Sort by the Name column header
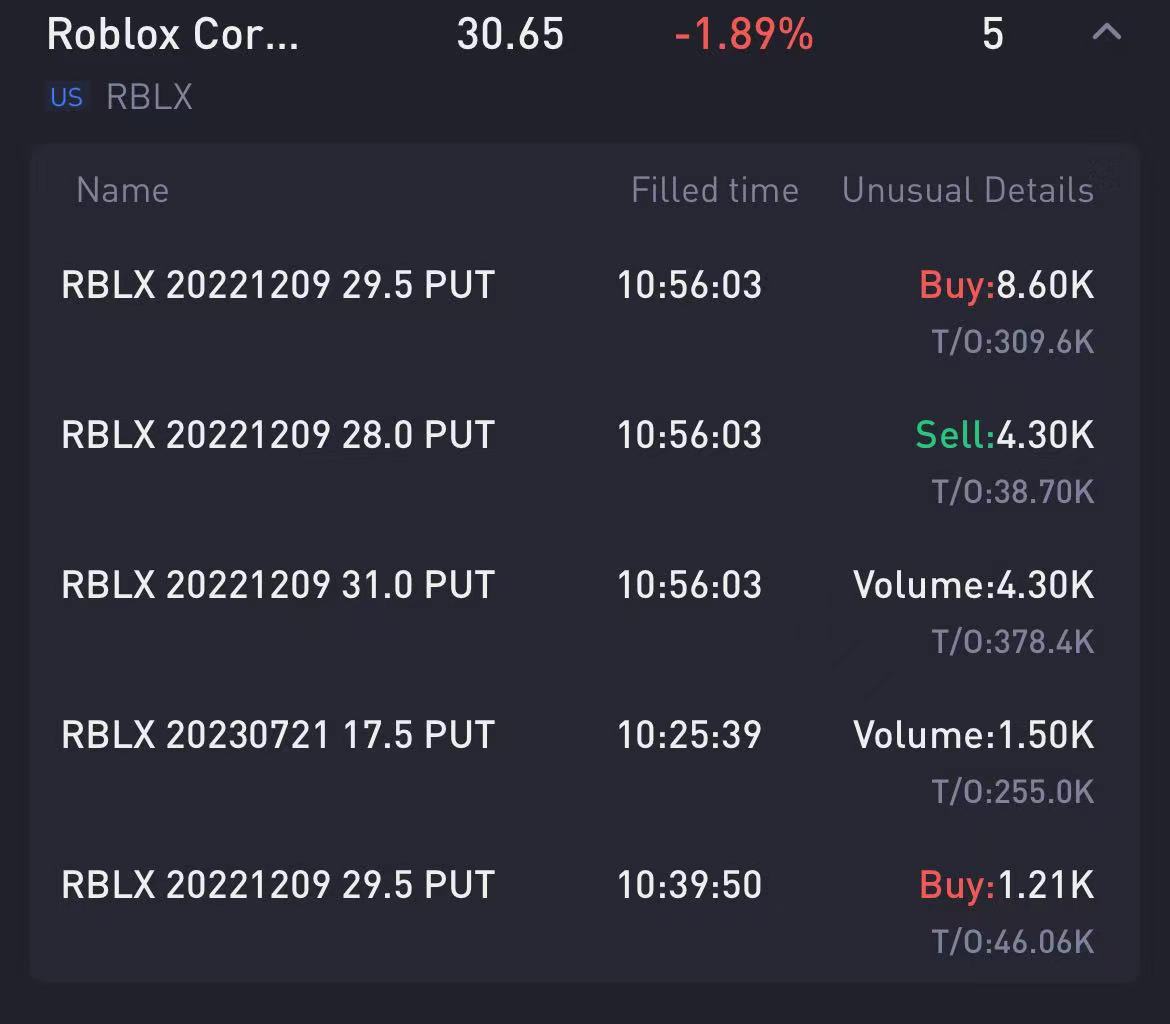The width and height of the screenshot is (1170, 1024). point(122,190)
